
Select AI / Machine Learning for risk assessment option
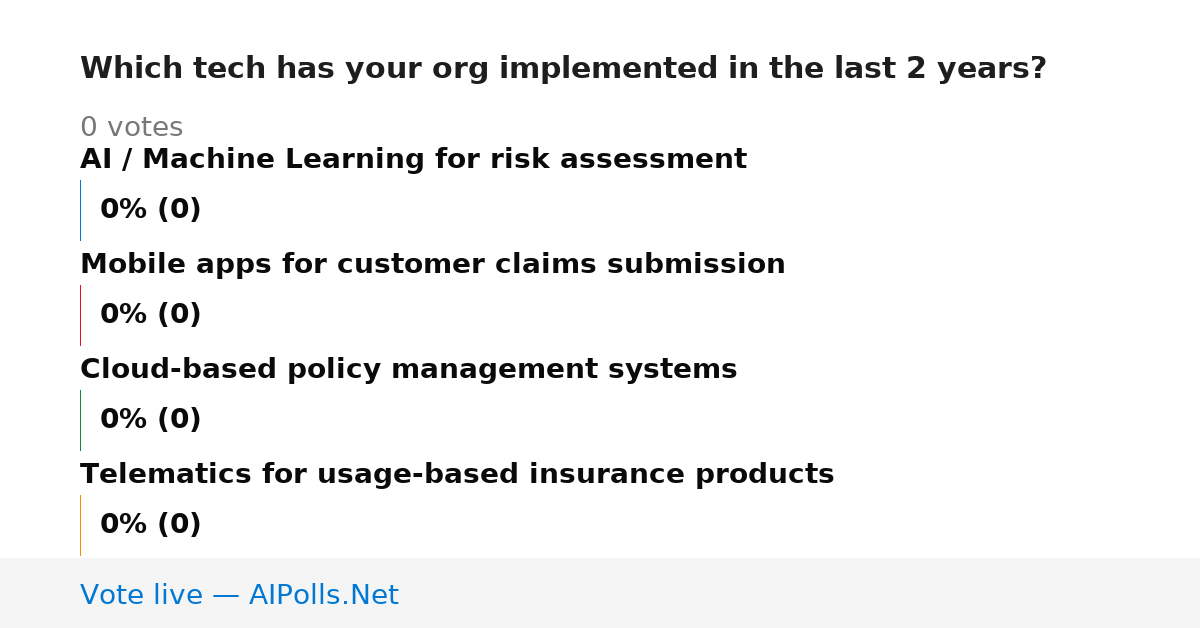[x=413, y=160]
